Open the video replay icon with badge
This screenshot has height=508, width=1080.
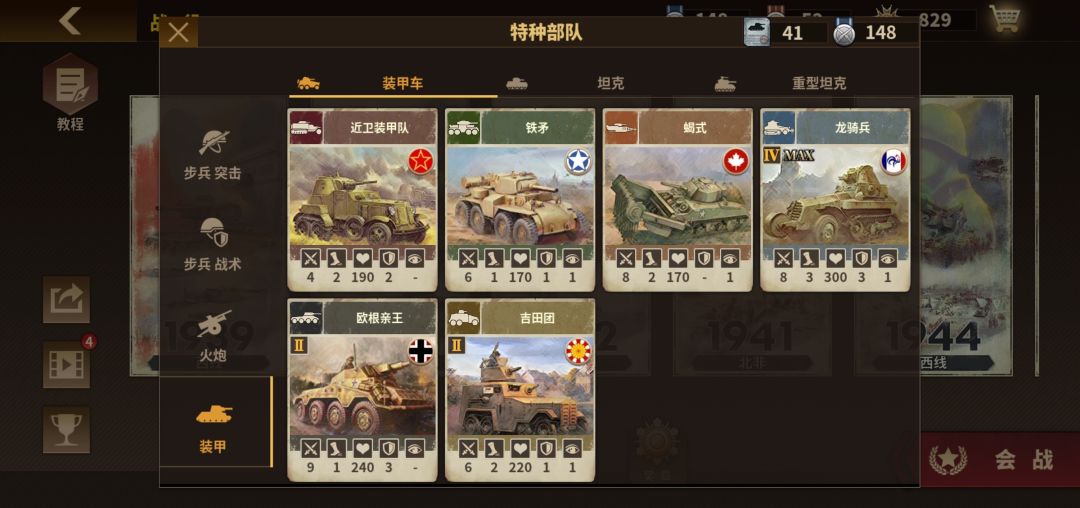tap(67, 364)
